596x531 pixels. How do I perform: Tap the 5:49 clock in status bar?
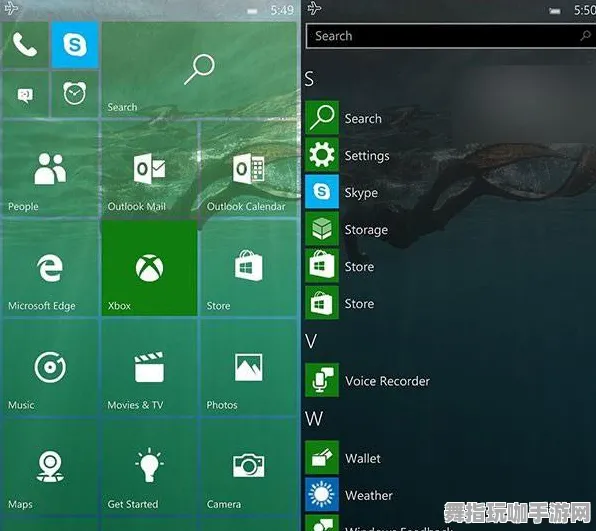(x=282, y=10)
